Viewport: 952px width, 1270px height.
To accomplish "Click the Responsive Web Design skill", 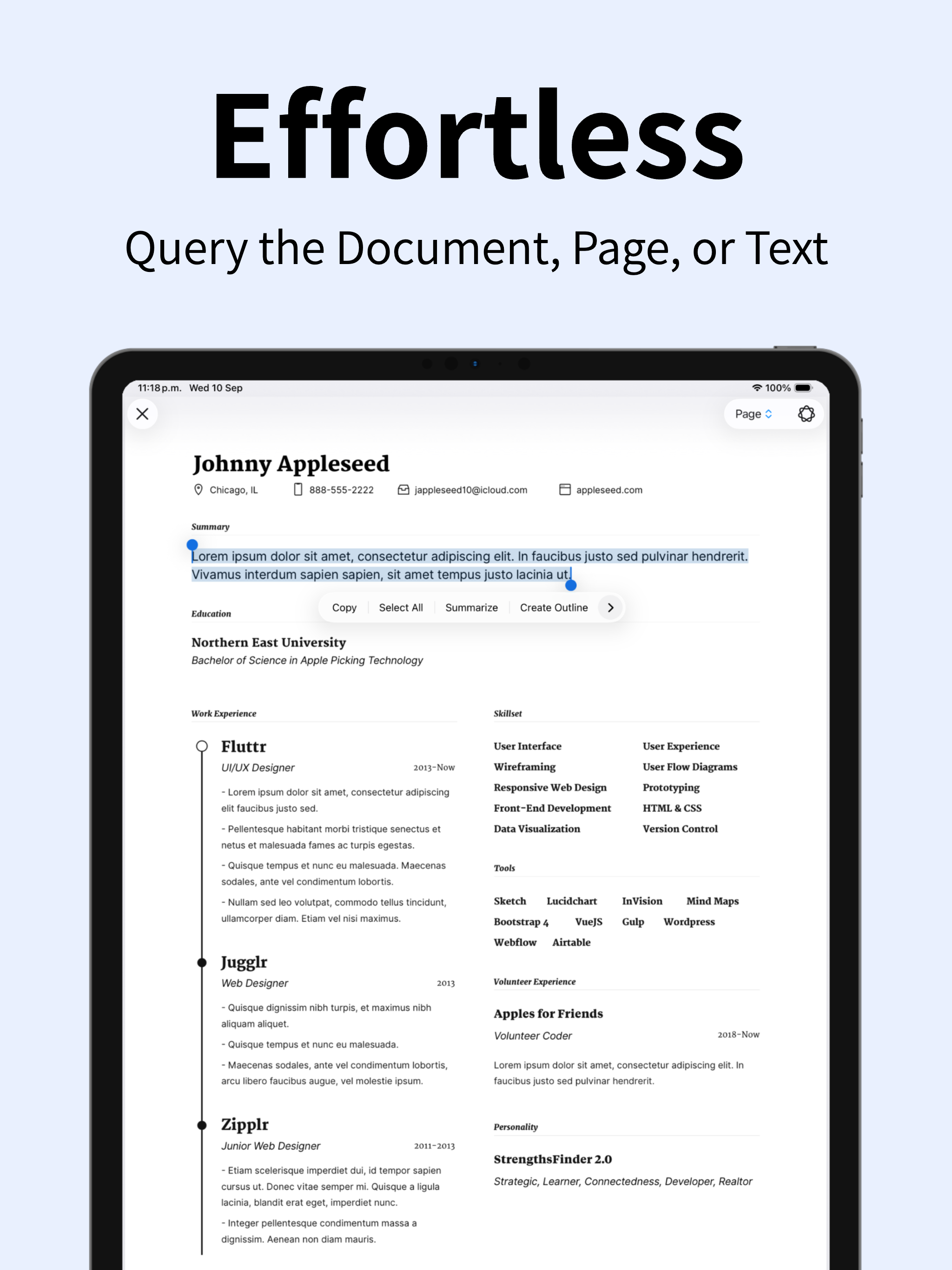I will (x=550, y=788).
